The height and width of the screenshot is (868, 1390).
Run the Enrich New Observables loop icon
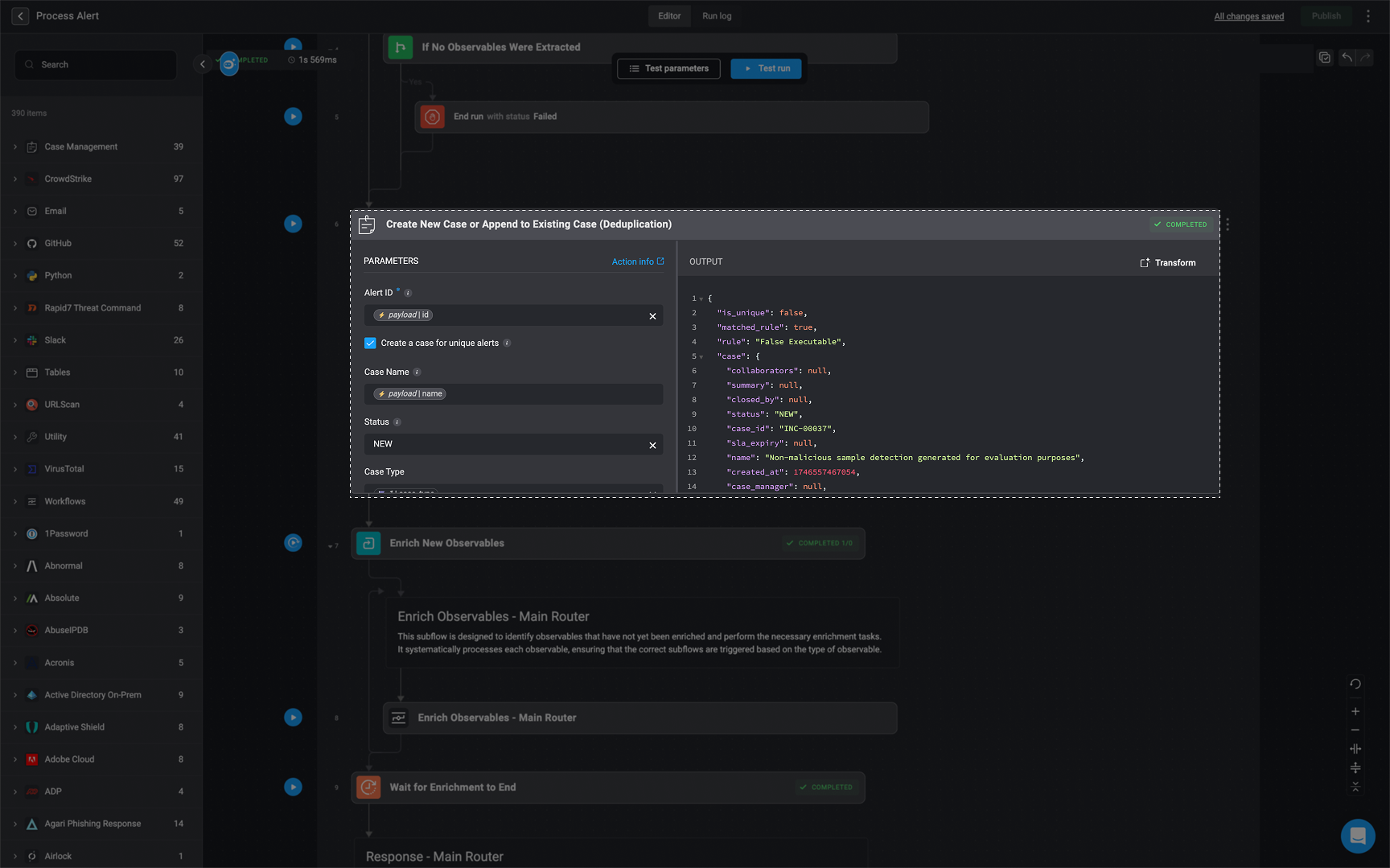pos(293,543)
